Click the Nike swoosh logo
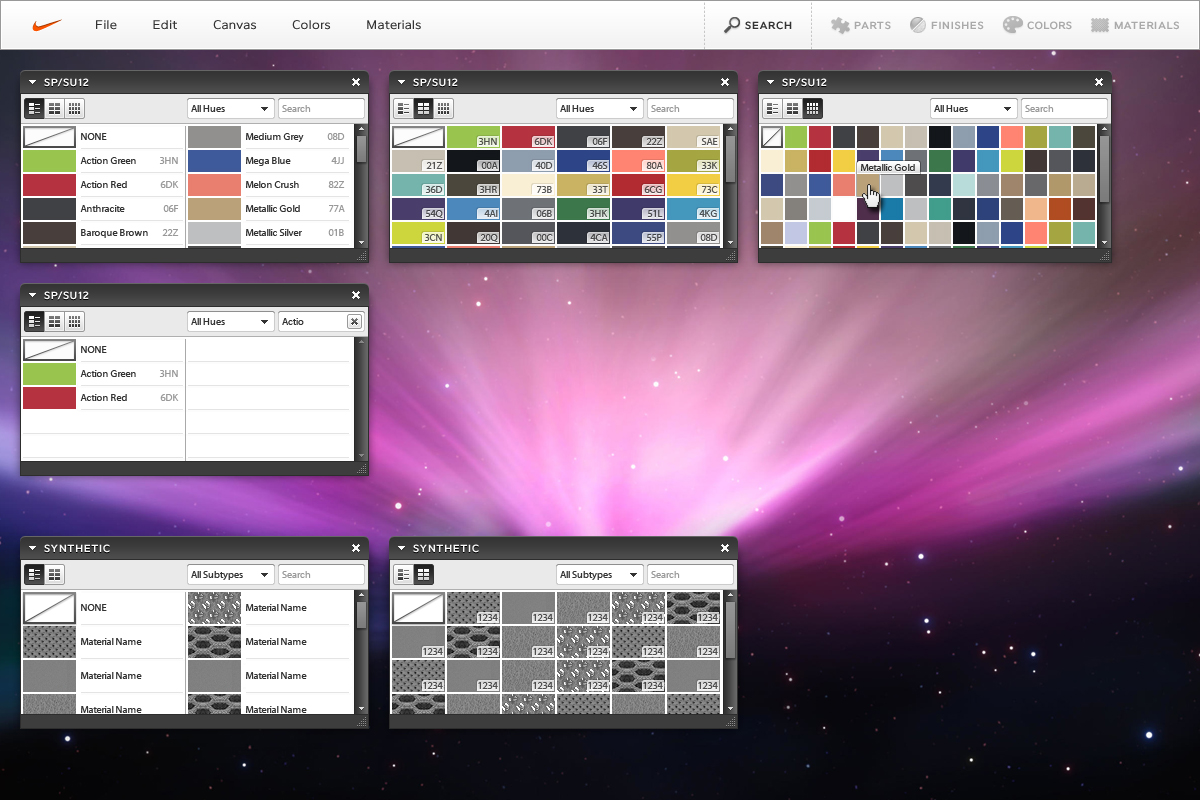This screenshot has width=1200, height=800. click(x=47, y=25)
